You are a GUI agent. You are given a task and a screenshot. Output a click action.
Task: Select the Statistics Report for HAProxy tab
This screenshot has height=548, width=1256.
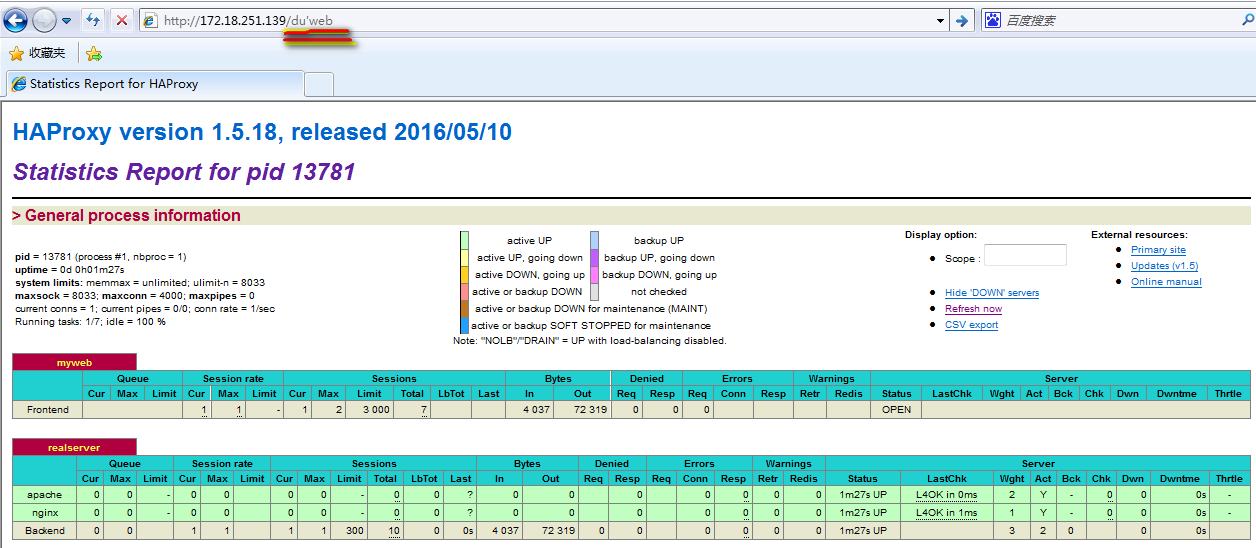click(153, 84)
